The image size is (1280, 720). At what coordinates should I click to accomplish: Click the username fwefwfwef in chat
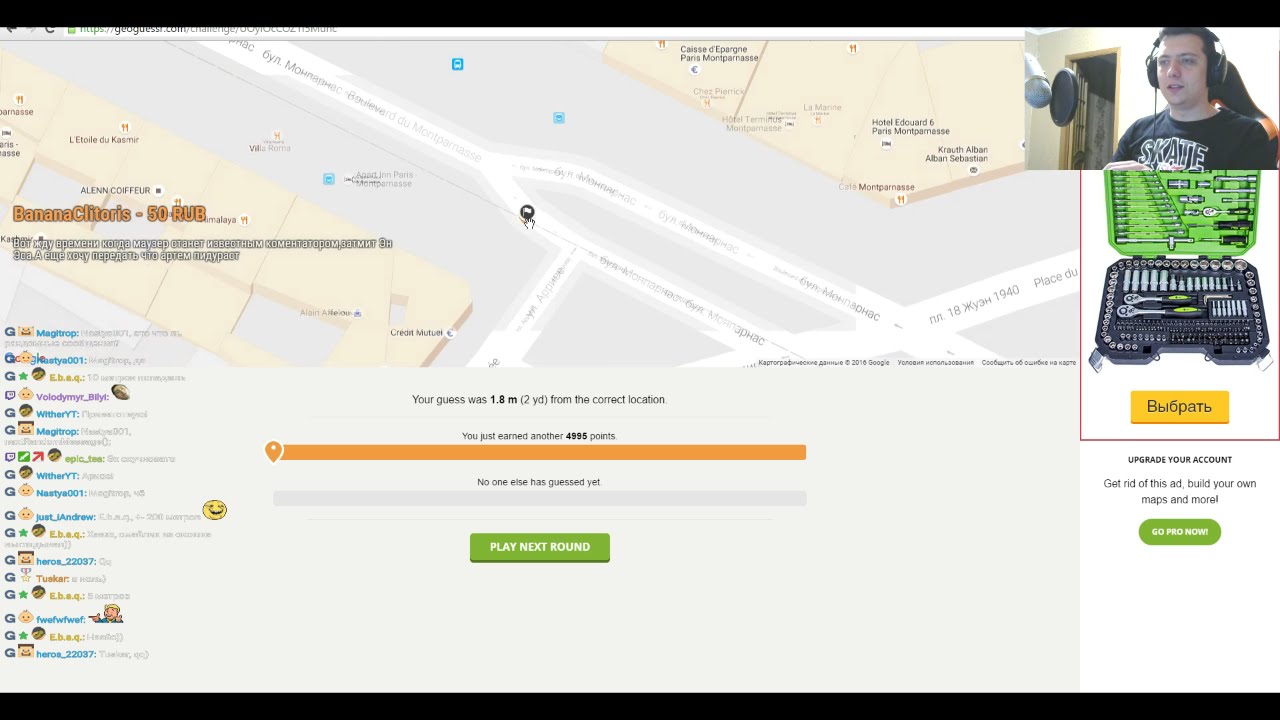click(x=60, y=620)
